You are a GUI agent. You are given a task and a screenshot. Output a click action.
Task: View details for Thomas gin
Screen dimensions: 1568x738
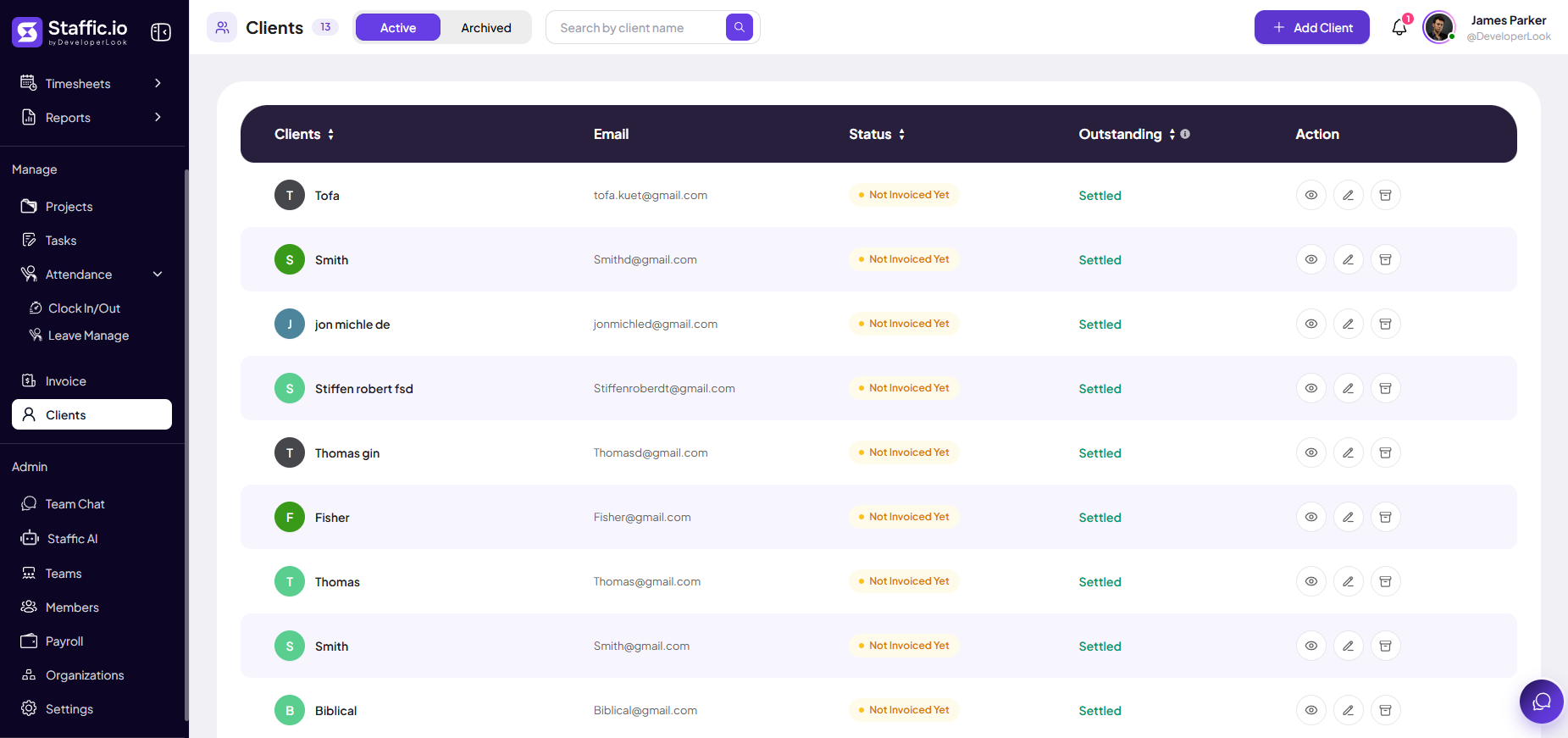(x=1311, y=452)
